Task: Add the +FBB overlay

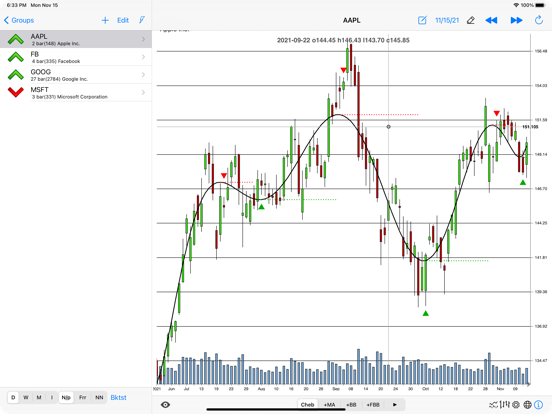Action: pyautogui.click(x=373, y=404)
